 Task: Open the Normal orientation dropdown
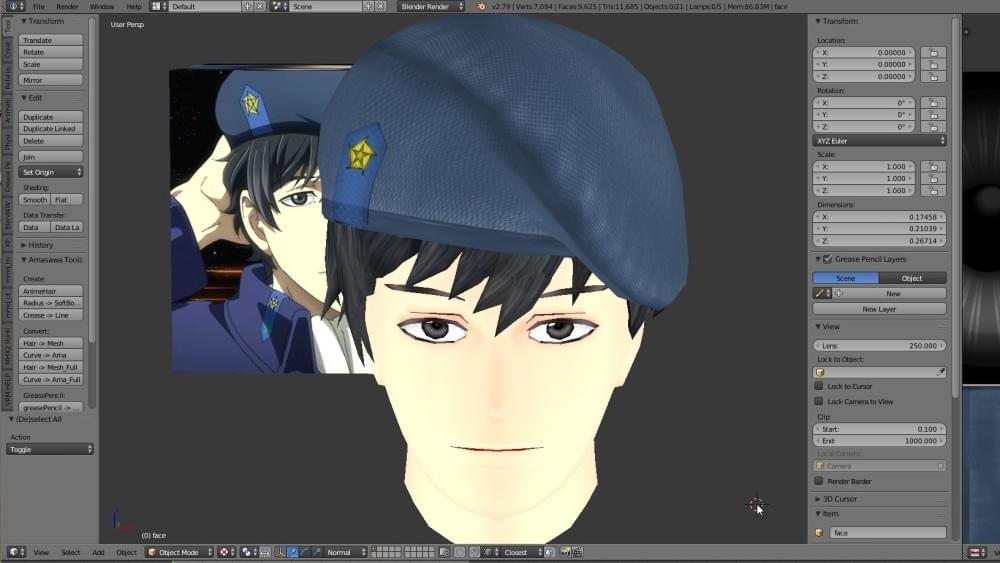pos(346,552)
